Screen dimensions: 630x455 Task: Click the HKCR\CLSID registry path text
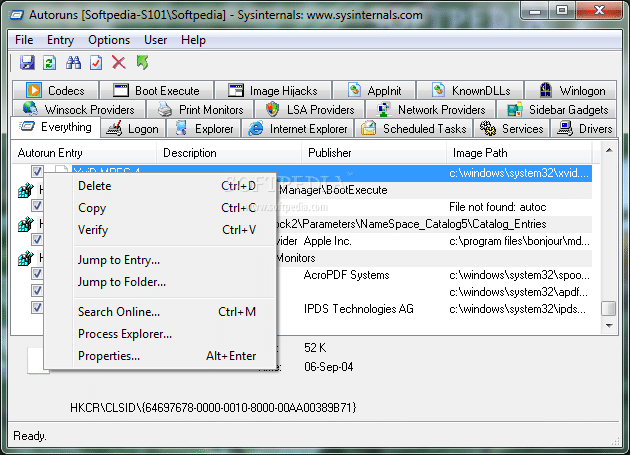213,408
